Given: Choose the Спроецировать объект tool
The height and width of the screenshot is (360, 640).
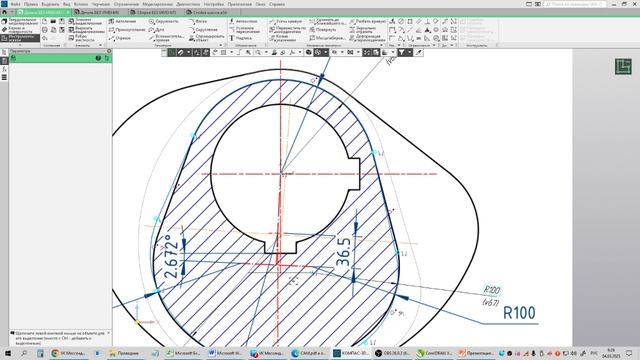Looking at the screenshot, I should tap(207, 38).
